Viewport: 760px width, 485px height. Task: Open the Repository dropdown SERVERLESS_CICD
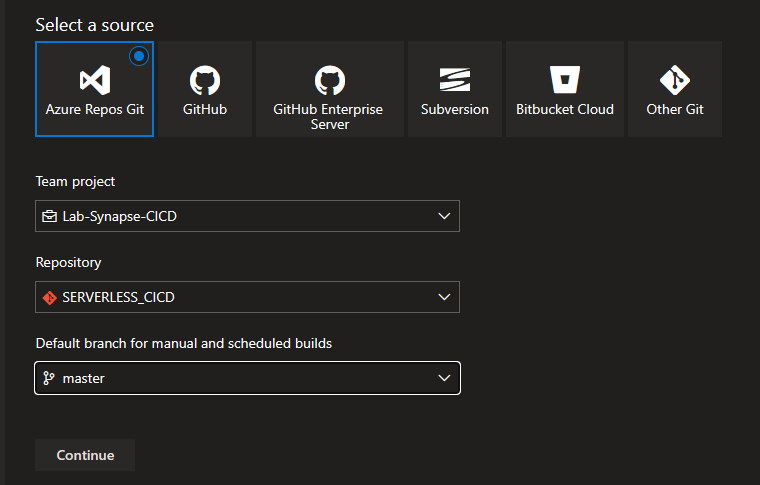(x=247, y=297)
